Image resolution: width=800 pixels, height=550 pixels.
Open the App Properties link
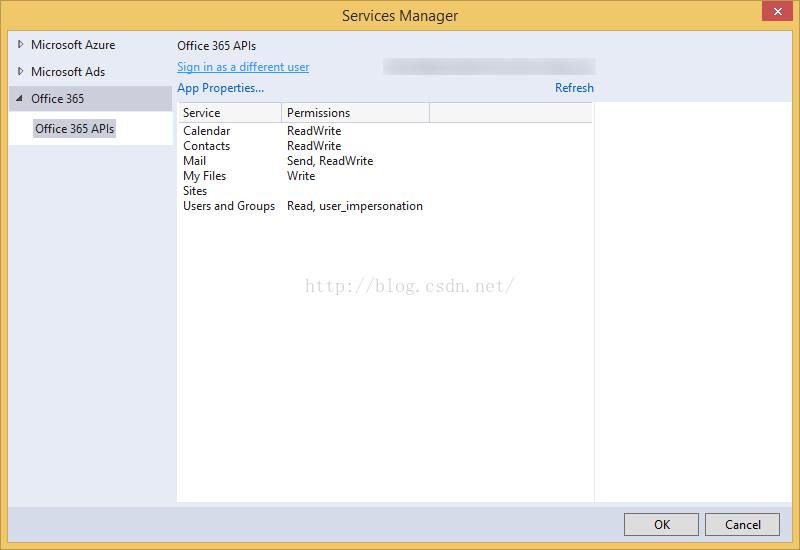pyautogui.click(x=220, y=88)
